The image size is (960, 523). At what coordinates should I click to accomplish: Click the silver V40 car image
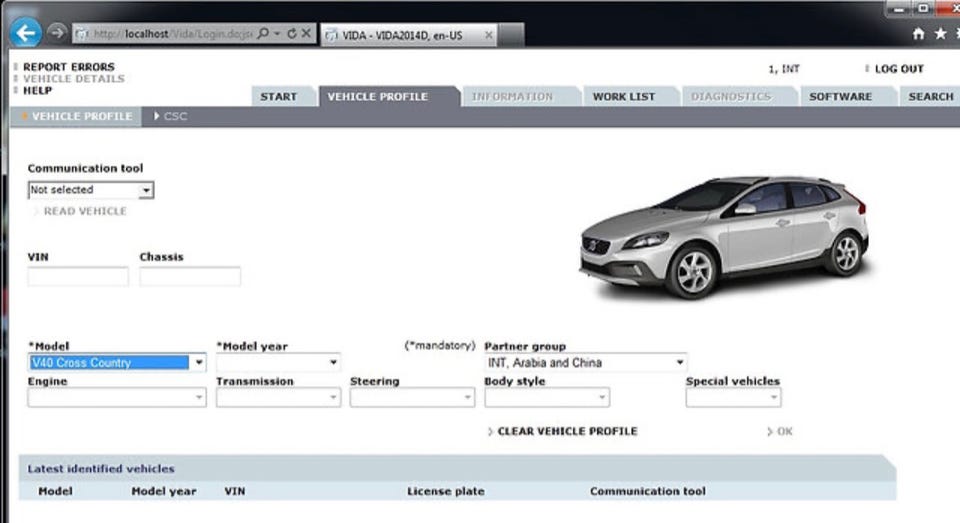(x=724, y=238)
